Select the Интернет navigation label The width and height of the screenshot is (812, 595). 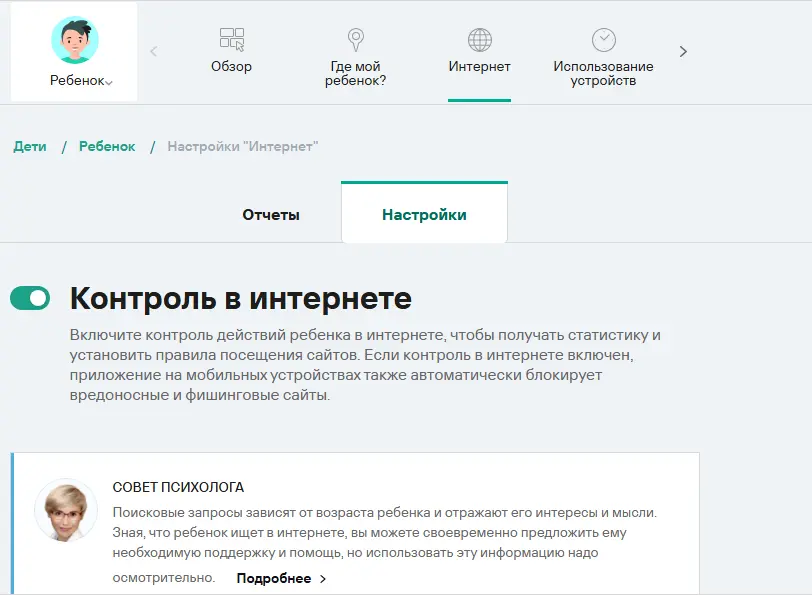[480, 67]
